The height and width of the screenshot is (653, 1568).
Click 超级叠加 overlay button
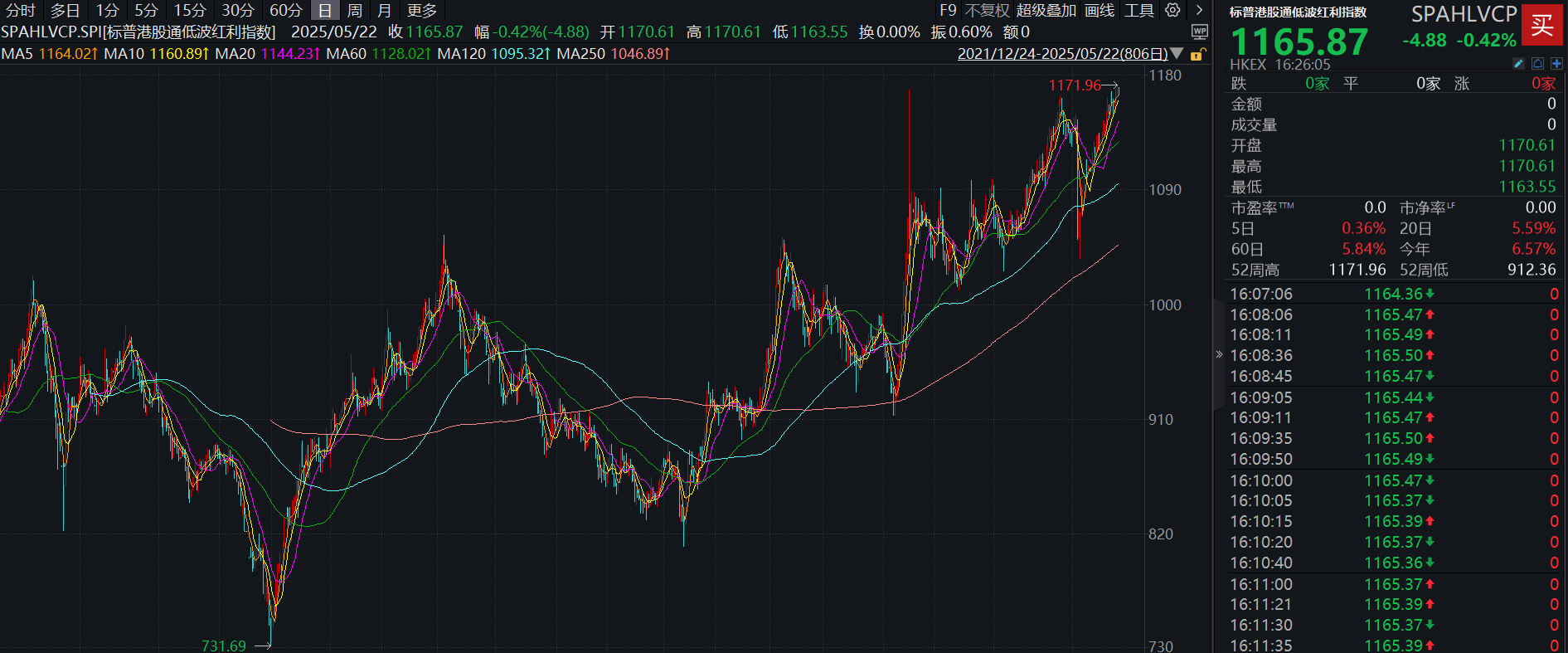point(1046,10)
